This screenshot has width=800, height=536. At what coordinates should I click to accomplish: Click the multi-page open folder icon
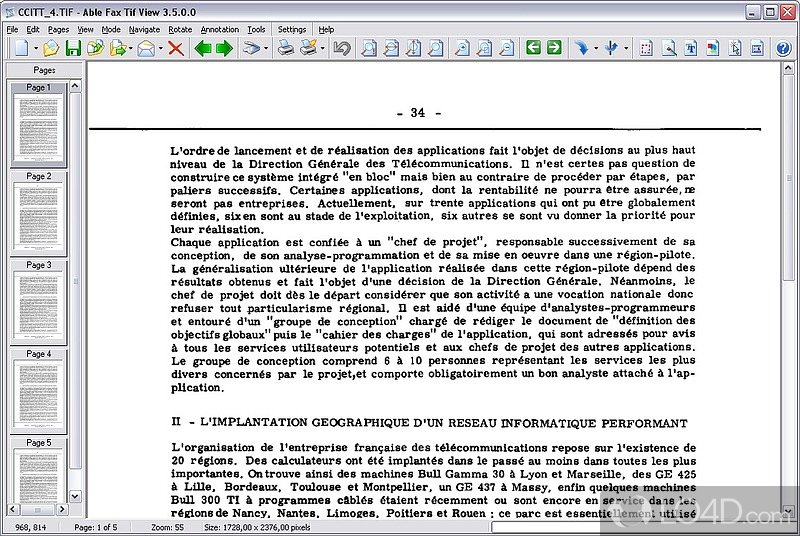(95, 48)
